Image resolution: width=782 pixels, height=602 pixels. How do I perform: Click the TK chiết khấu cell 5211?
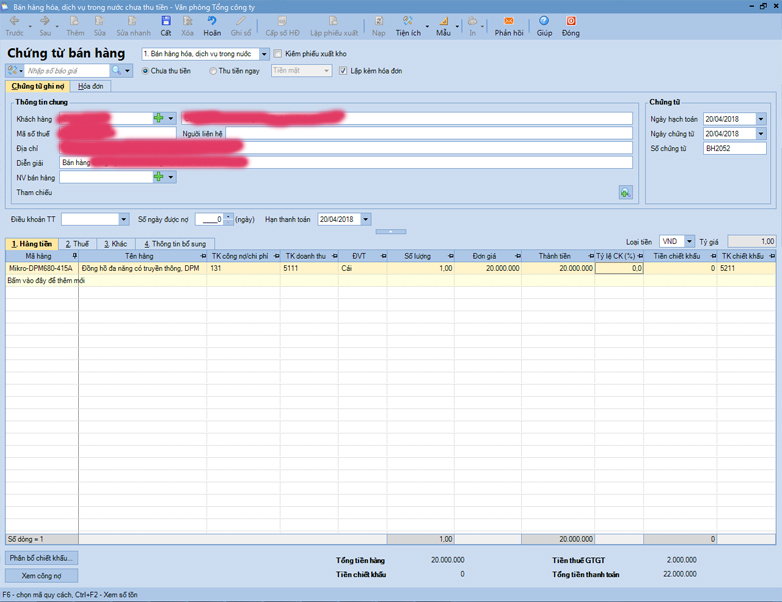pyautogui.click(x=746, y=268)
